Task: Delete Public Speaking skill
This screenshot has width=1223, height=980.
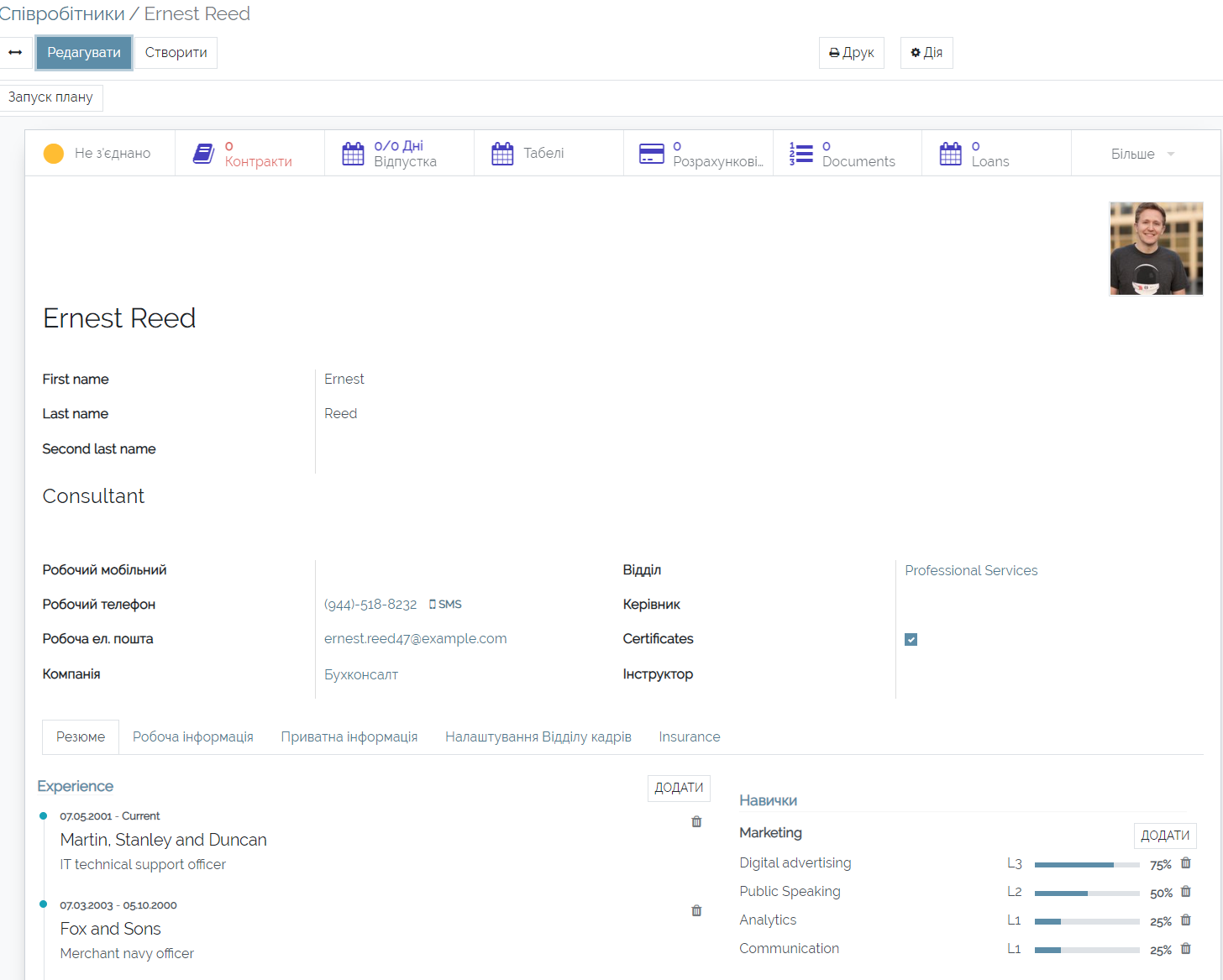Action: coord(1186,891)
